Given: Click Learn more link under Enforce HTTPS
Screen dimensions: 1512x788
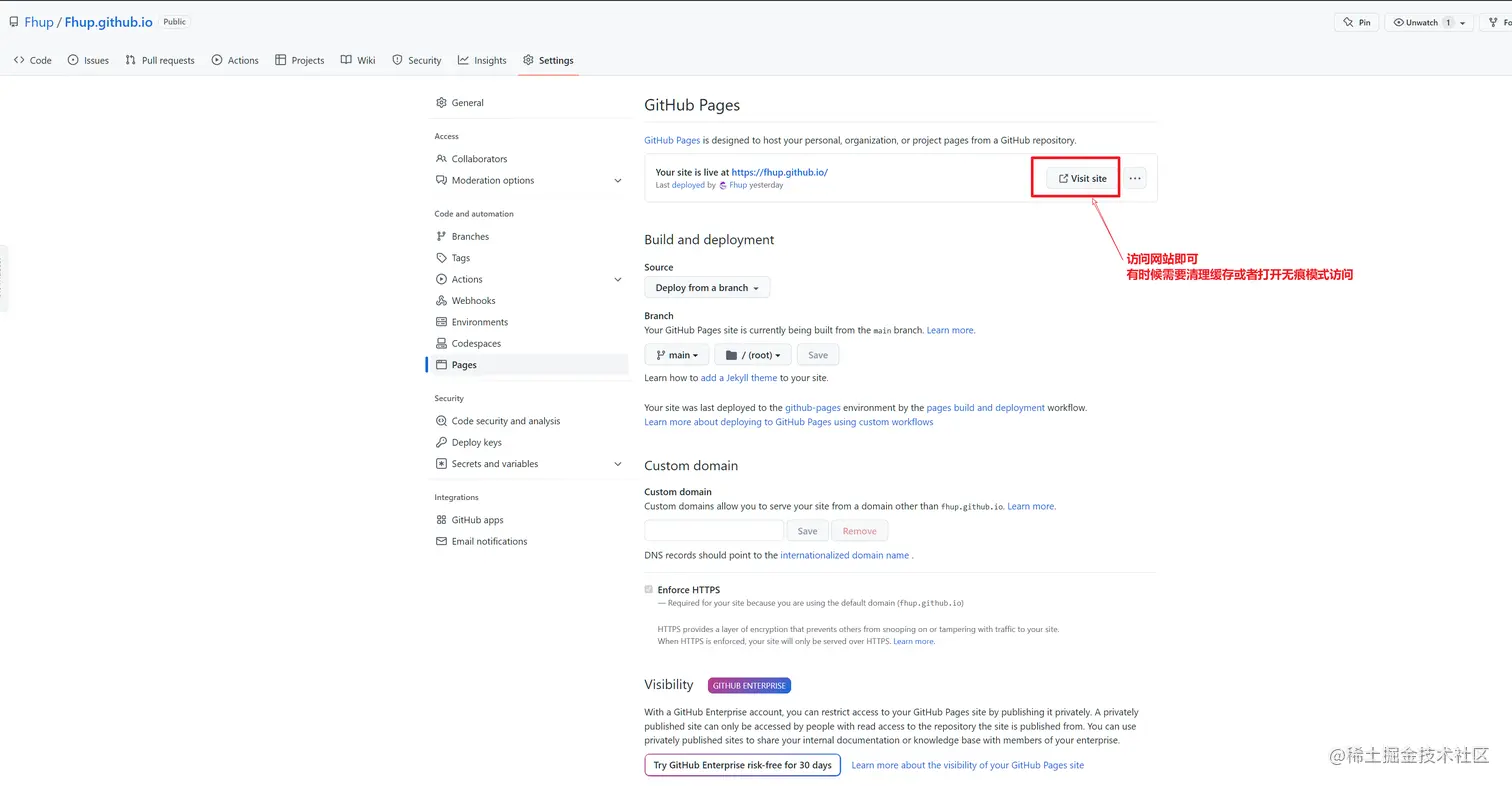Looking at the screenshot, I should pos(914,641).
